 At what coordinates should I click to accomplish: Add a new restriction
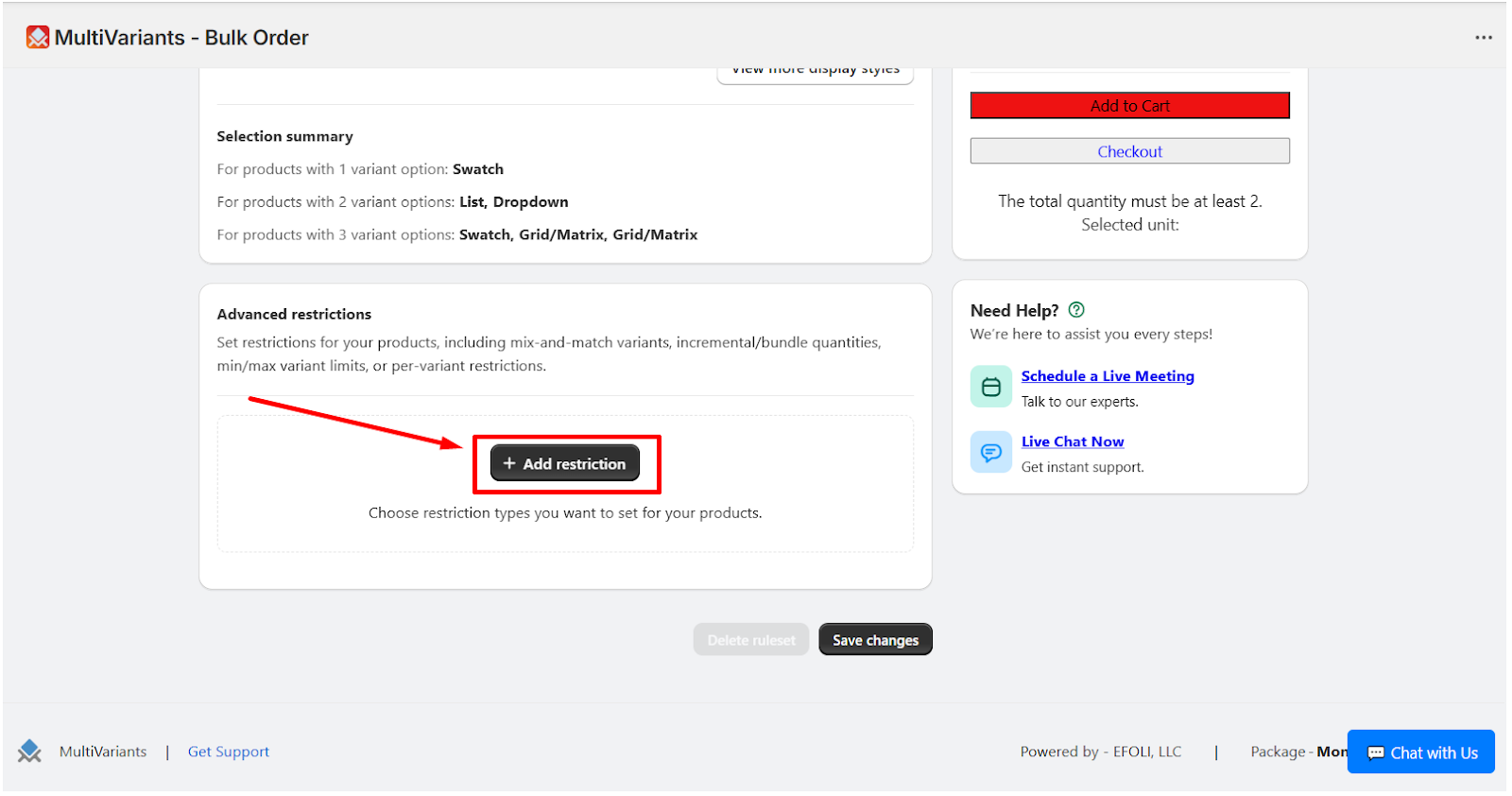tap(565, 463)
